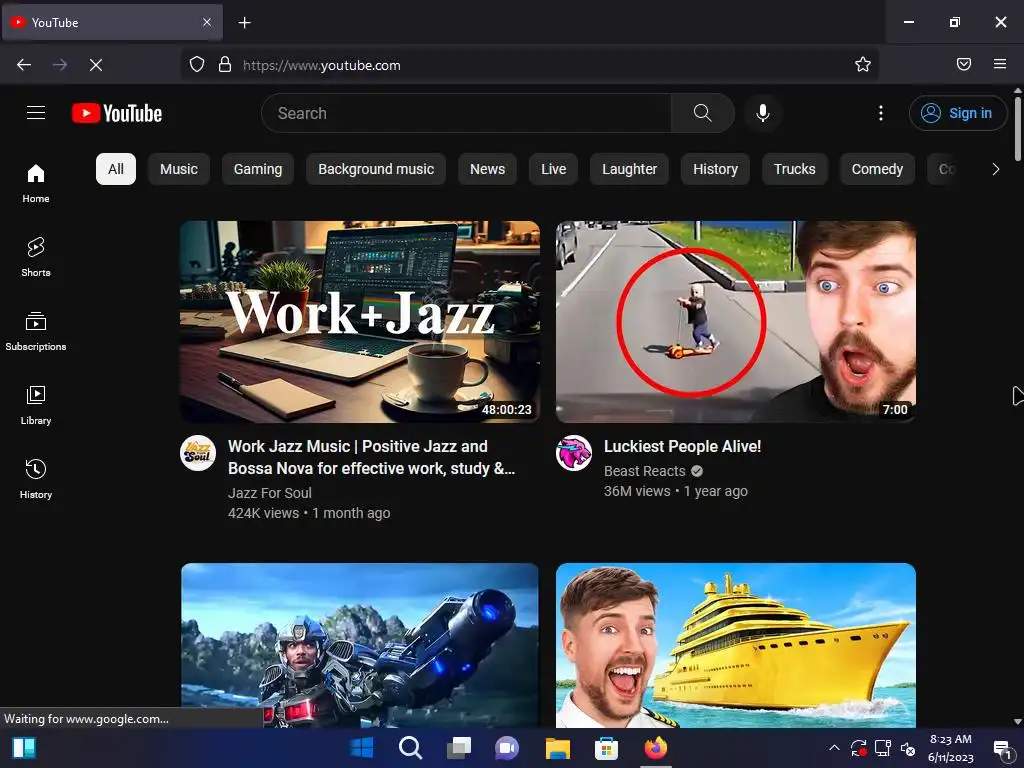Start voice search with the microphone icon

click(762, 113)
